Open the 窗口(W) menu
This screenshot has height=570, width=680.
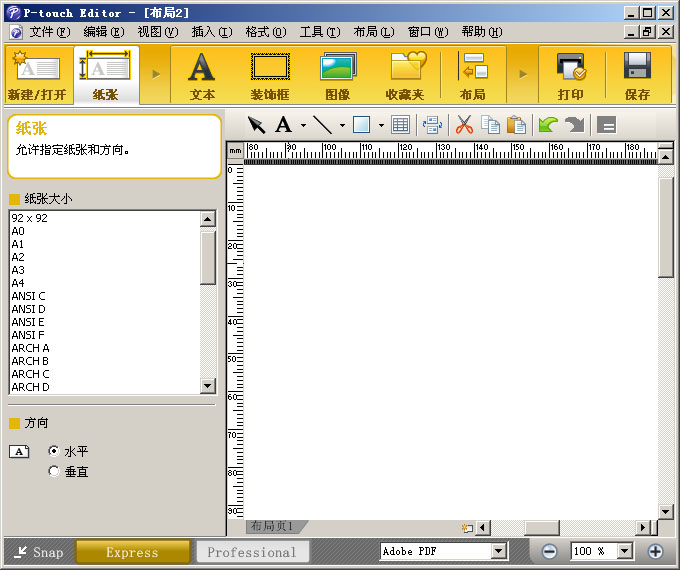click(x=428, y=32)
